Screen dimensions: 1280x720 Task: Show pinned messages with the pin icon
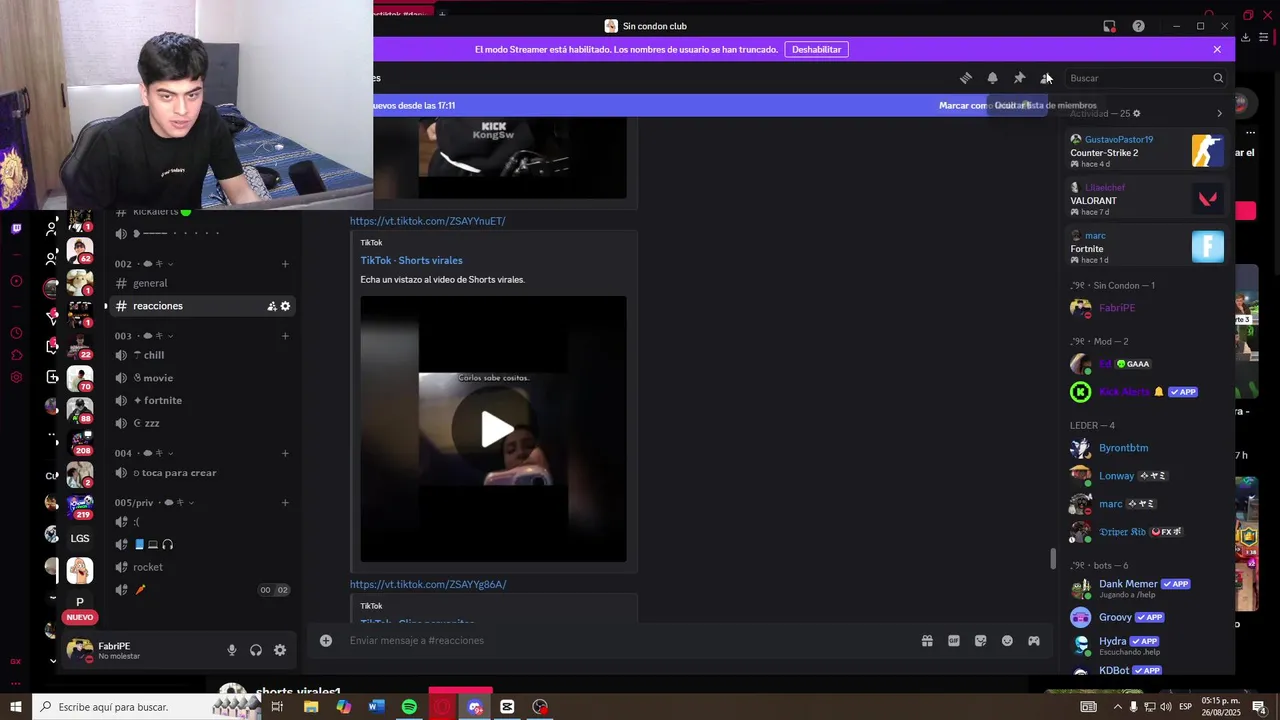[1019, 78]
